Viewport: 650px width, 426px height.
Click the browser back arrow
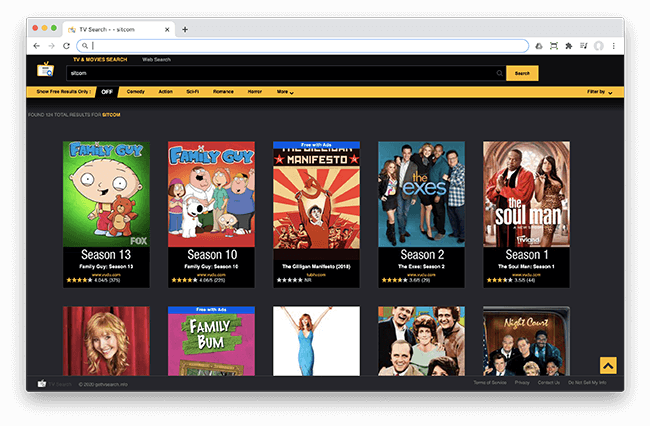pyautogui.click(x=37, y=46)
